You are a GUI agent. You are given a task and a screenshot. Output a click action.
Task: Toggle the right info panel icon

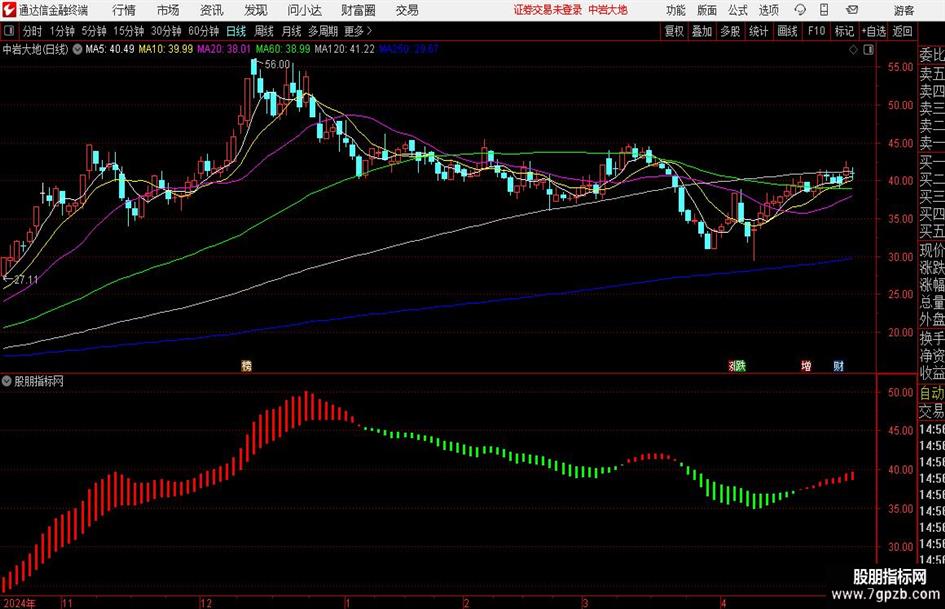point(868,50)
